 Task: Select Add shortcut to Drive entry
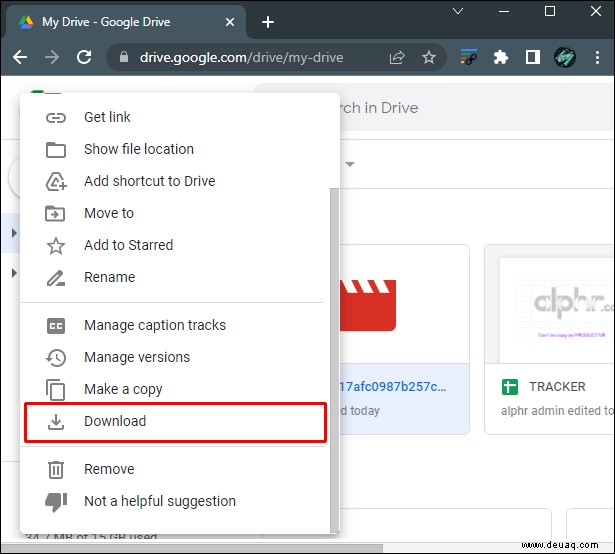pyautogui.click(x=175, y=181)
